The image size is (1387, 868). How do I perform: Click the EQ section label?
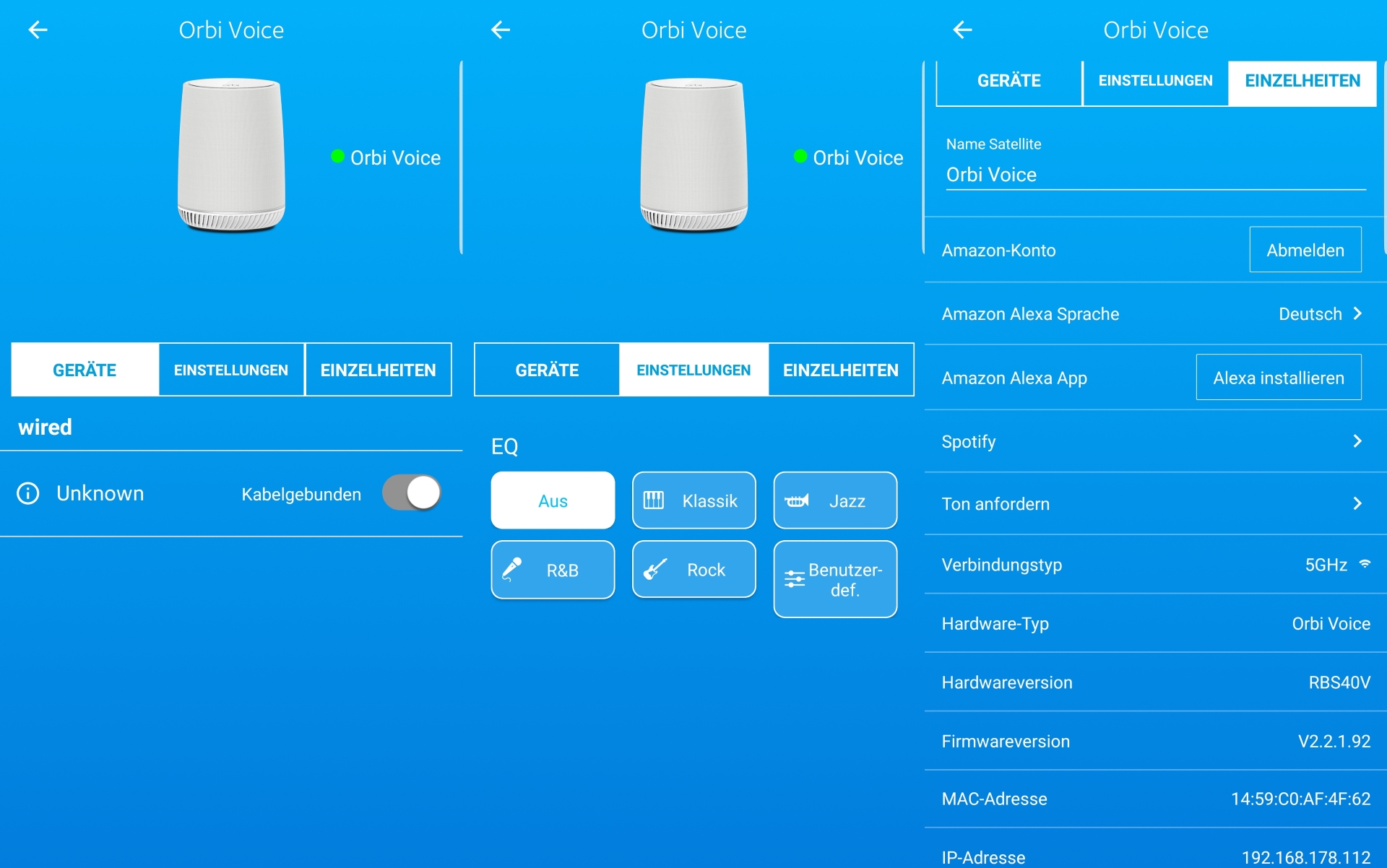pyautogui.click(x=504, y=446)
